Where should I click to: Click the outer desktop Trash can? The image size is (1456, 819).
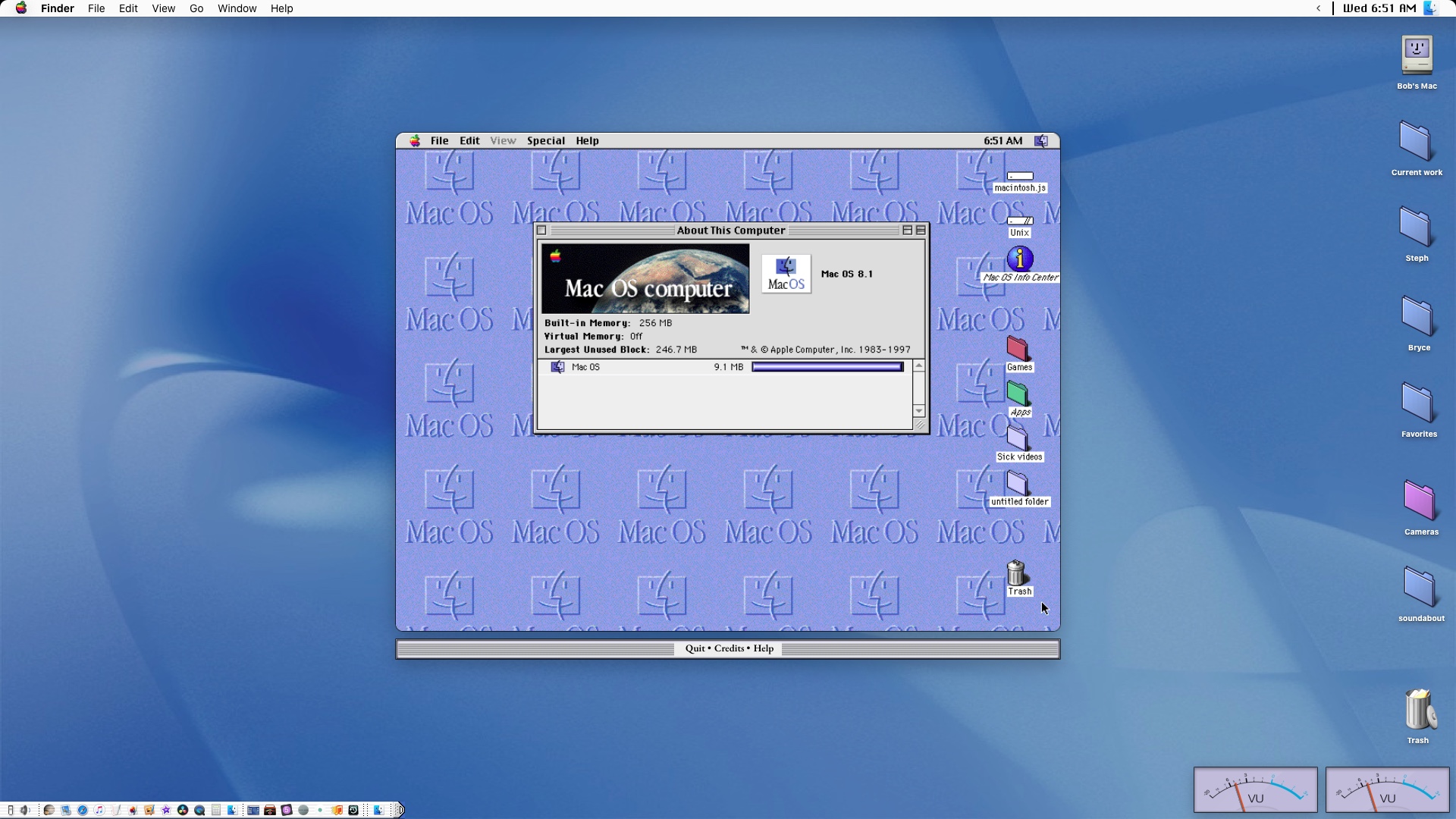click(1419, 710)
